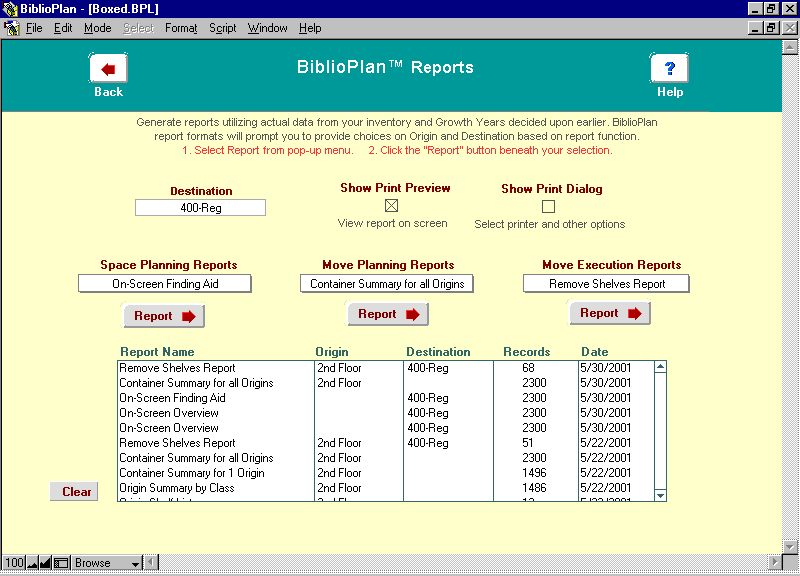Select Remove Shelves Report row with 51 records
This screenshot has height=576, width=800.
tap(386, 443)
